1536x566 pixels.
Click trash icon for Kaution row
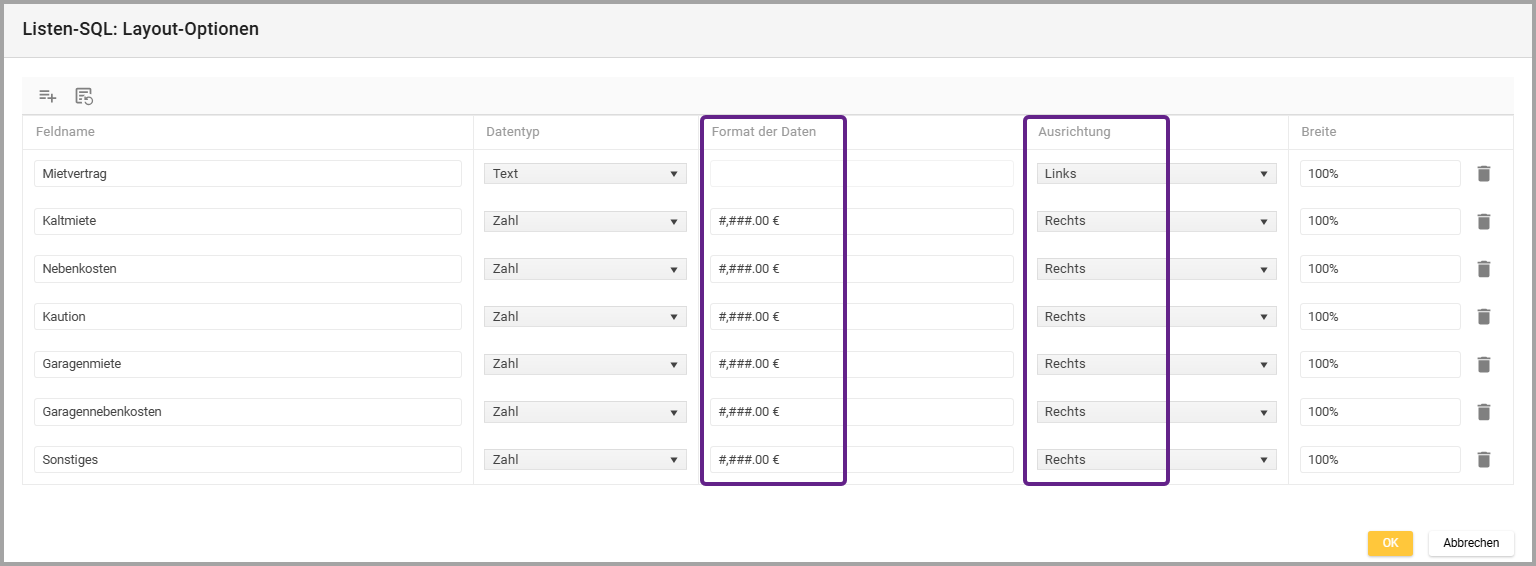tap(1483, 317)
